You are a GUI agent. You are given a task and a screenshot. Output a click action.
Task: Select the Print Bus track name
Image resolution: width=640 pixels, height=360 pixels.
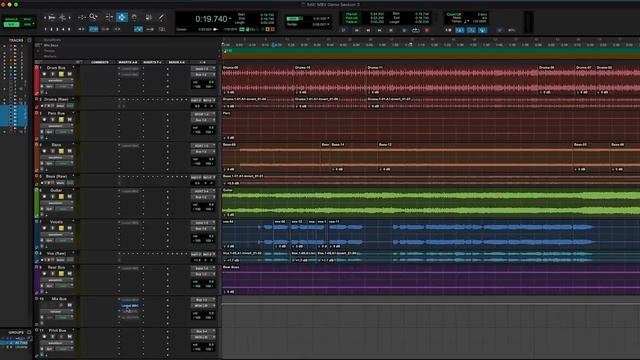[x=57, y=330]
